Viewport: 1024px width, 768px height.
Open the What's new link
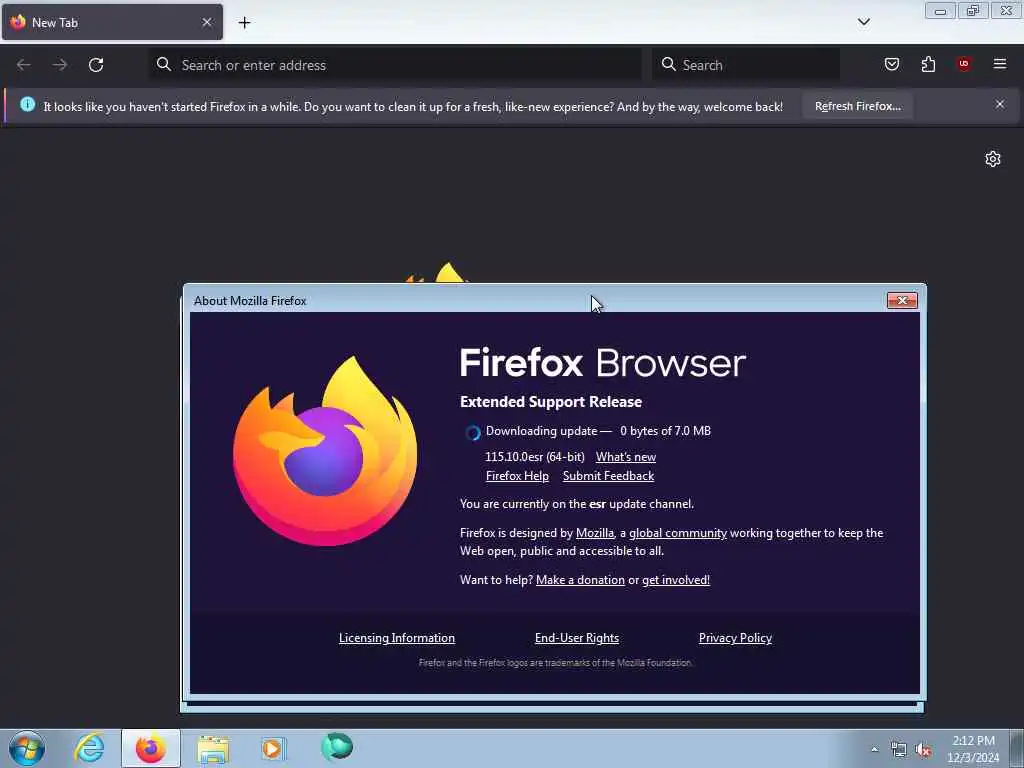[x=626, y=457]
